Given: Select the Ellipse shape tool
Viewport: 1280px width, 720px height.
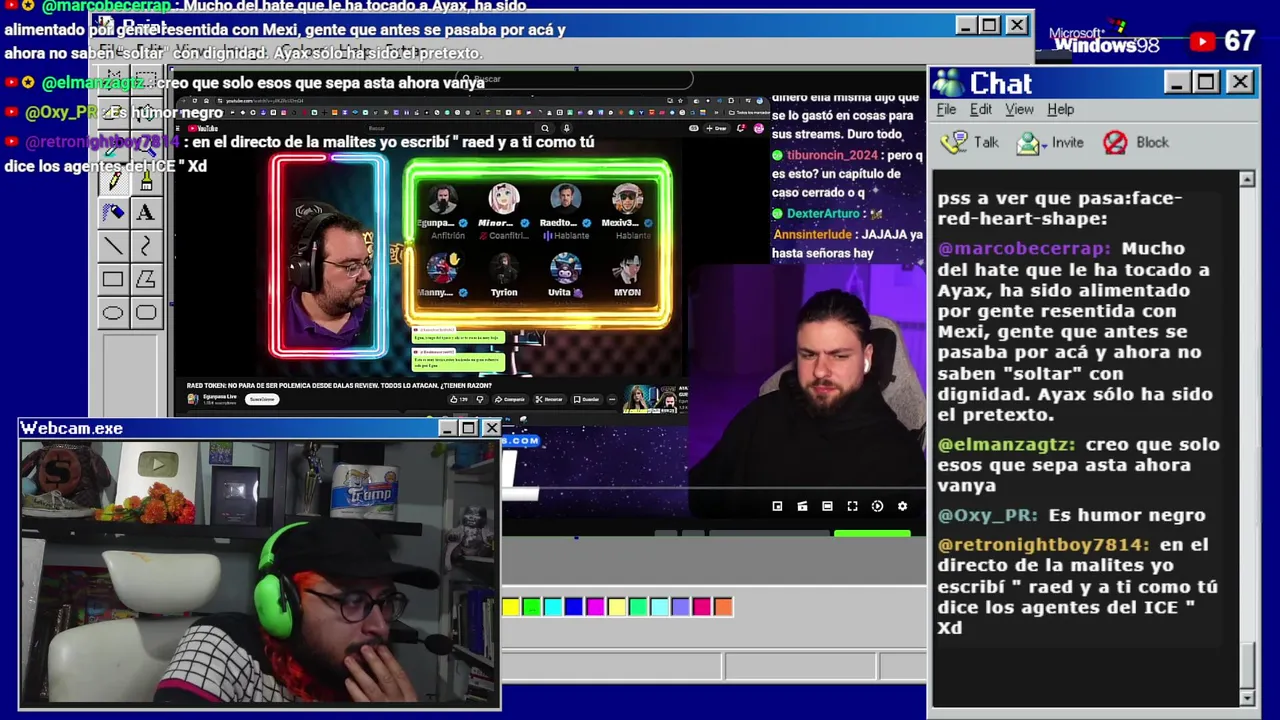Looking at the screenshot, I should [x=114, y=313].
